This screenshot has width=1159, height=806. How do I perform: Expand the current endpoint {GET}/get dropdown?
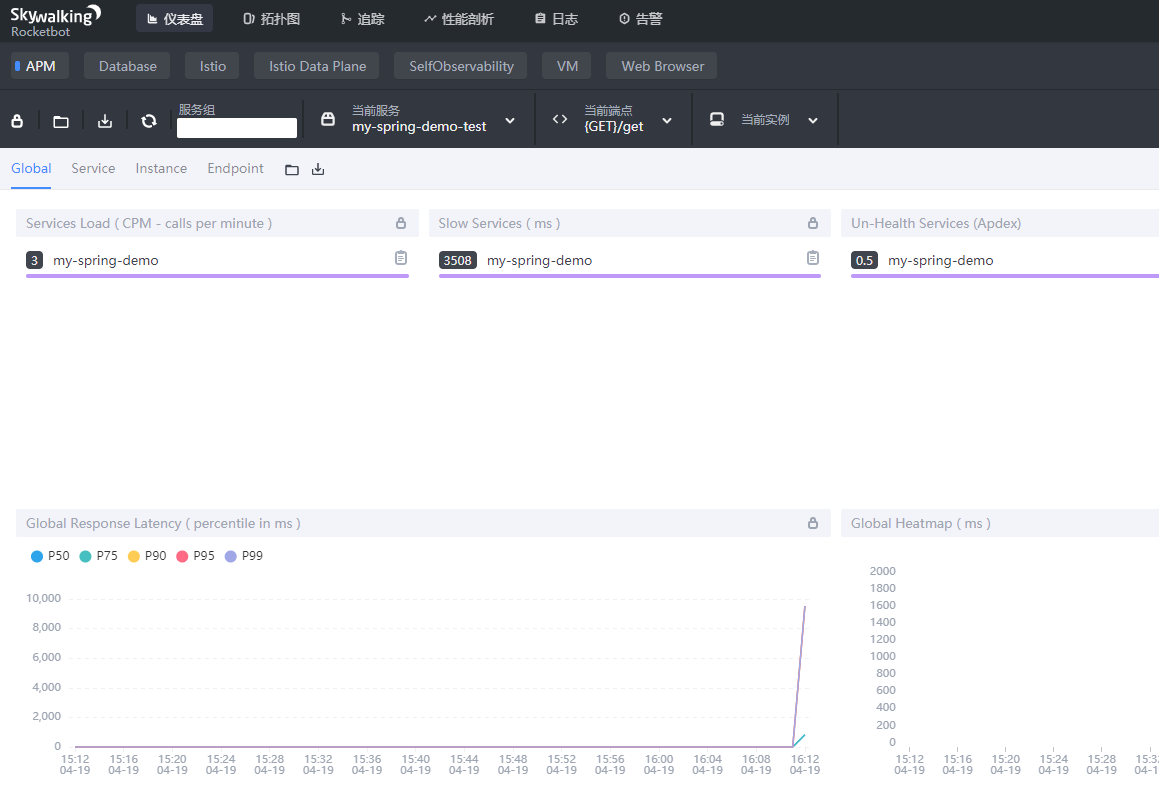pos(614,120)
